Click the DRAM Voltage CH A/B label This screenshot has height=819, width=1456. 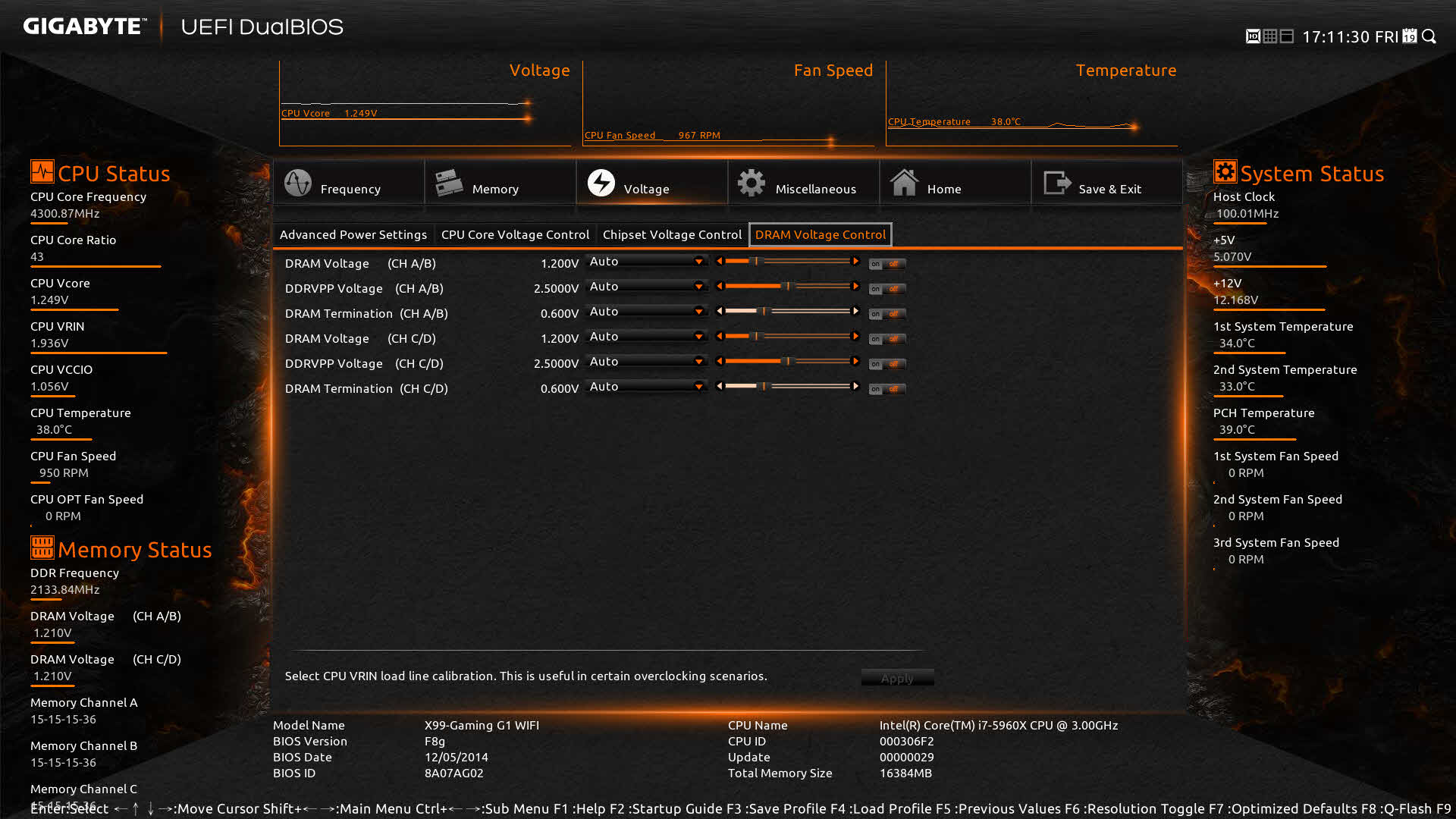[x=360, y=264]
